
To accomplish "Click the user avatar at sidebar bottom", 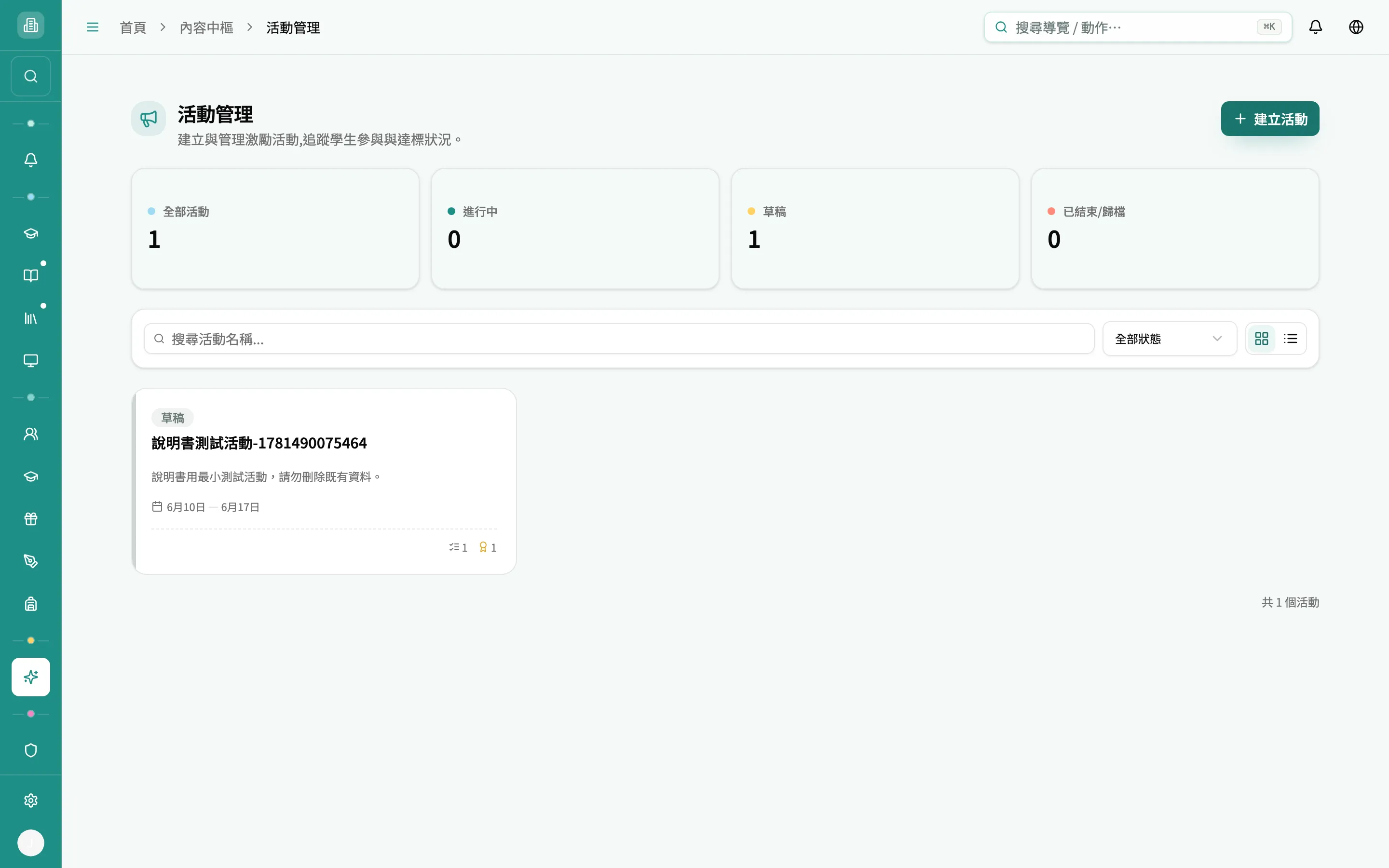I will click(x=30, y=843).
